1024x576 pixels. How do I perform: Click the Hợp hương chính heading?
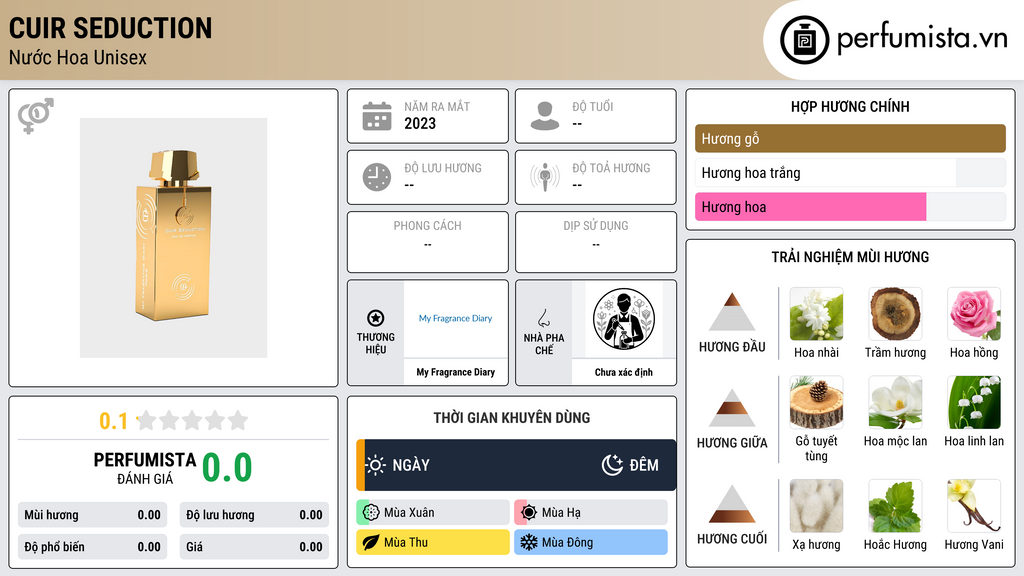coord(850,106)
